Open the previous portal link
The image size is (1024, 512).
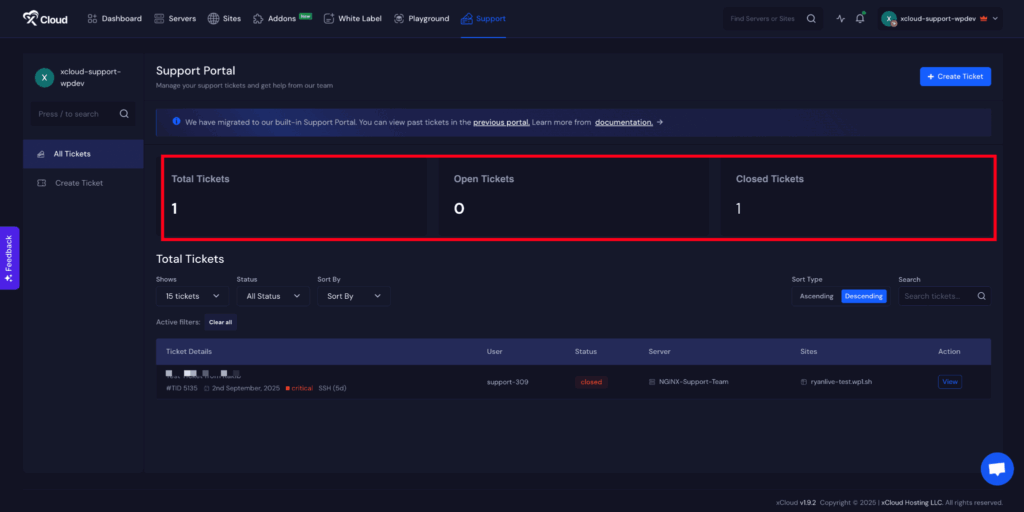click(x=500, y=122)
